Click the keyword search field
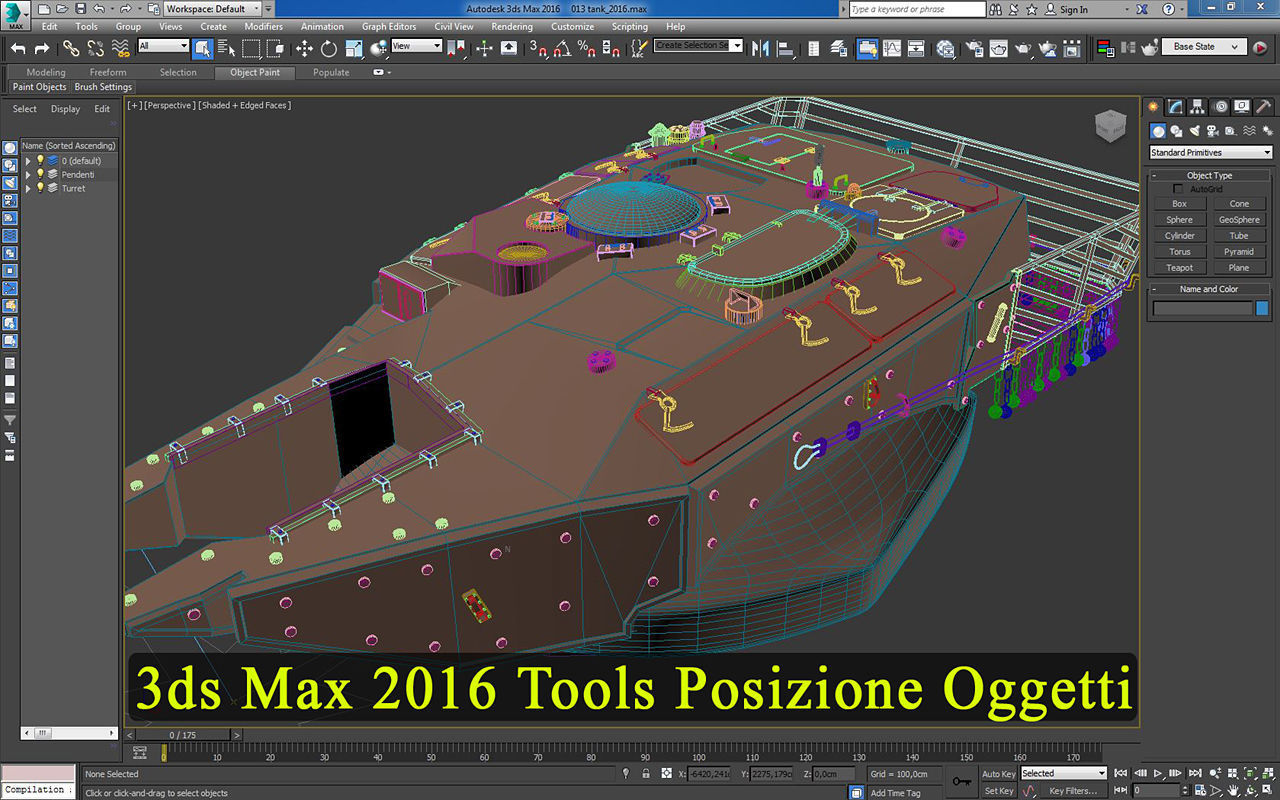Viewport: 1280px width, 800px height. coord(917,9)
